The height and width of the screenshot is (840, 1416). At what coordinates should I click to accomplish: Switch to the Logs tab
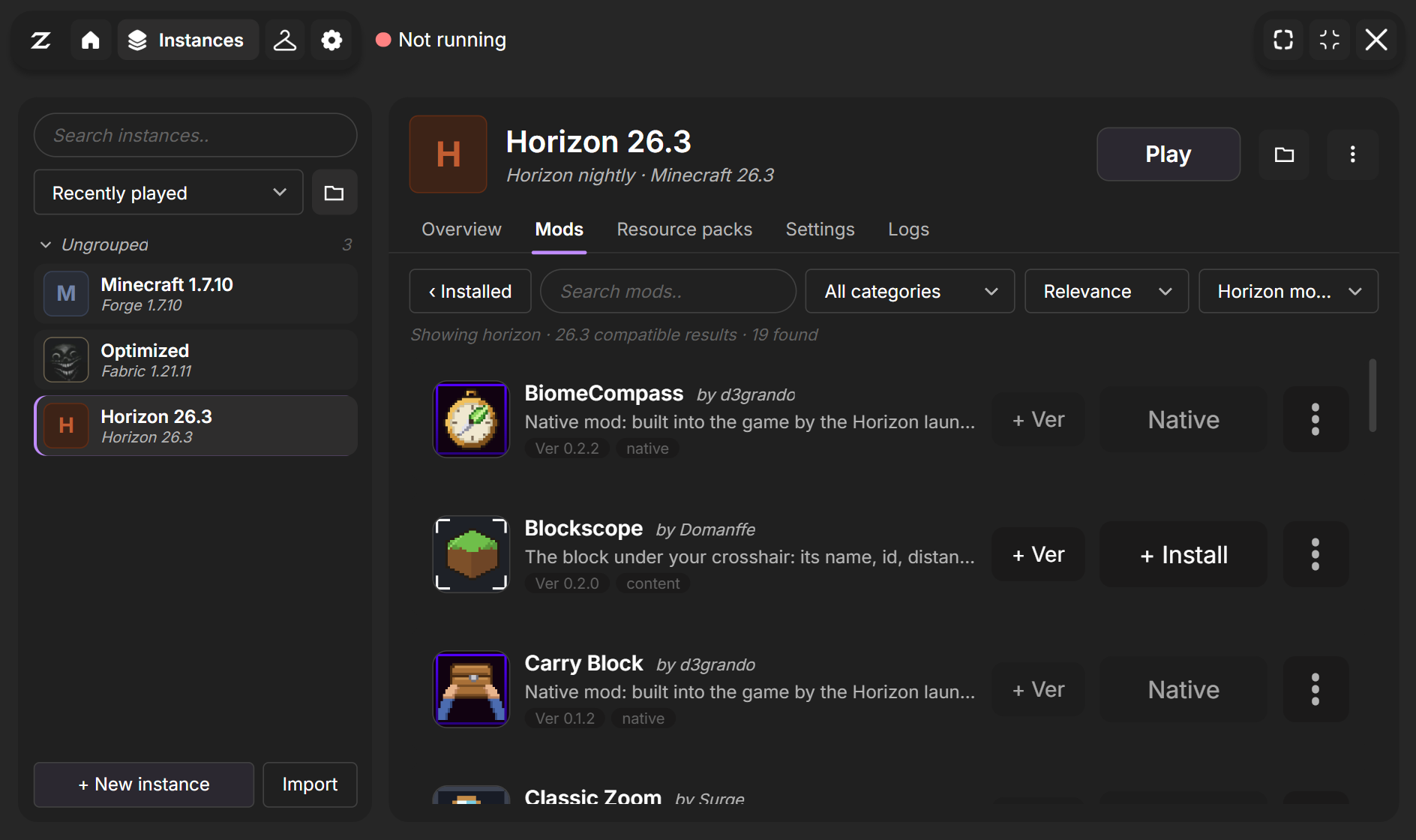click(908, 229)
